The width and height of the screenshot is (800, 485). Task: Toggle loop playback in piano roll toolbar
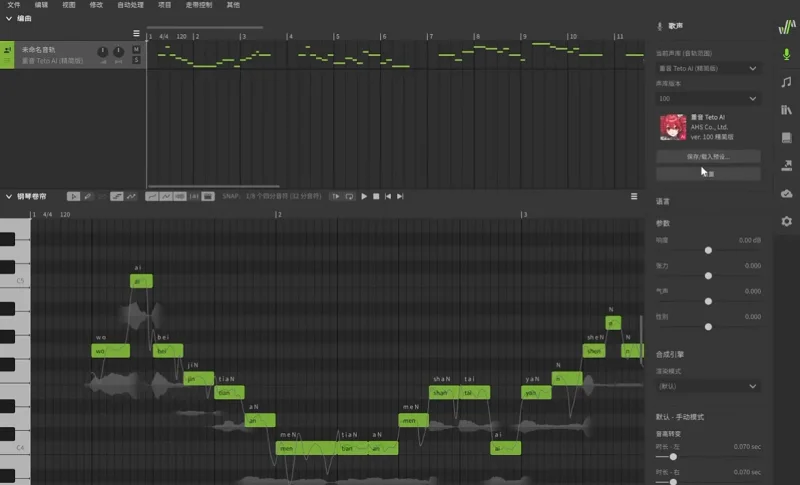pos(349,196)
